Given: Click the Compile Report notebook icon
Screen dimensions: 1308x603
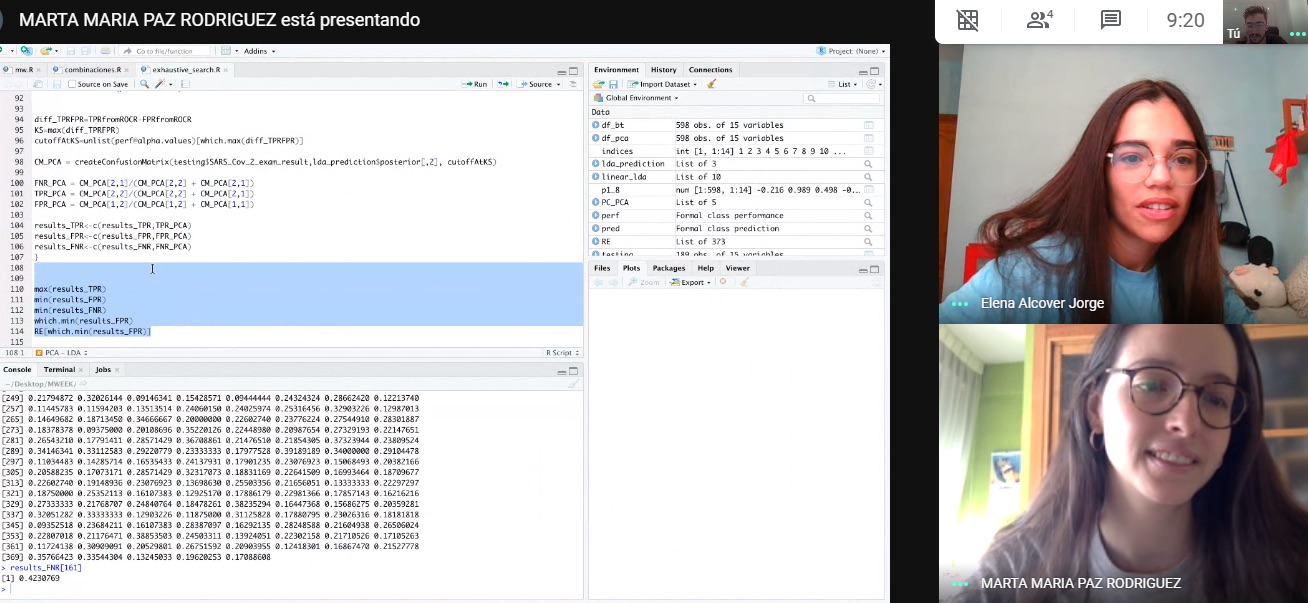Looking at the screenshot, I should [186, 84].
